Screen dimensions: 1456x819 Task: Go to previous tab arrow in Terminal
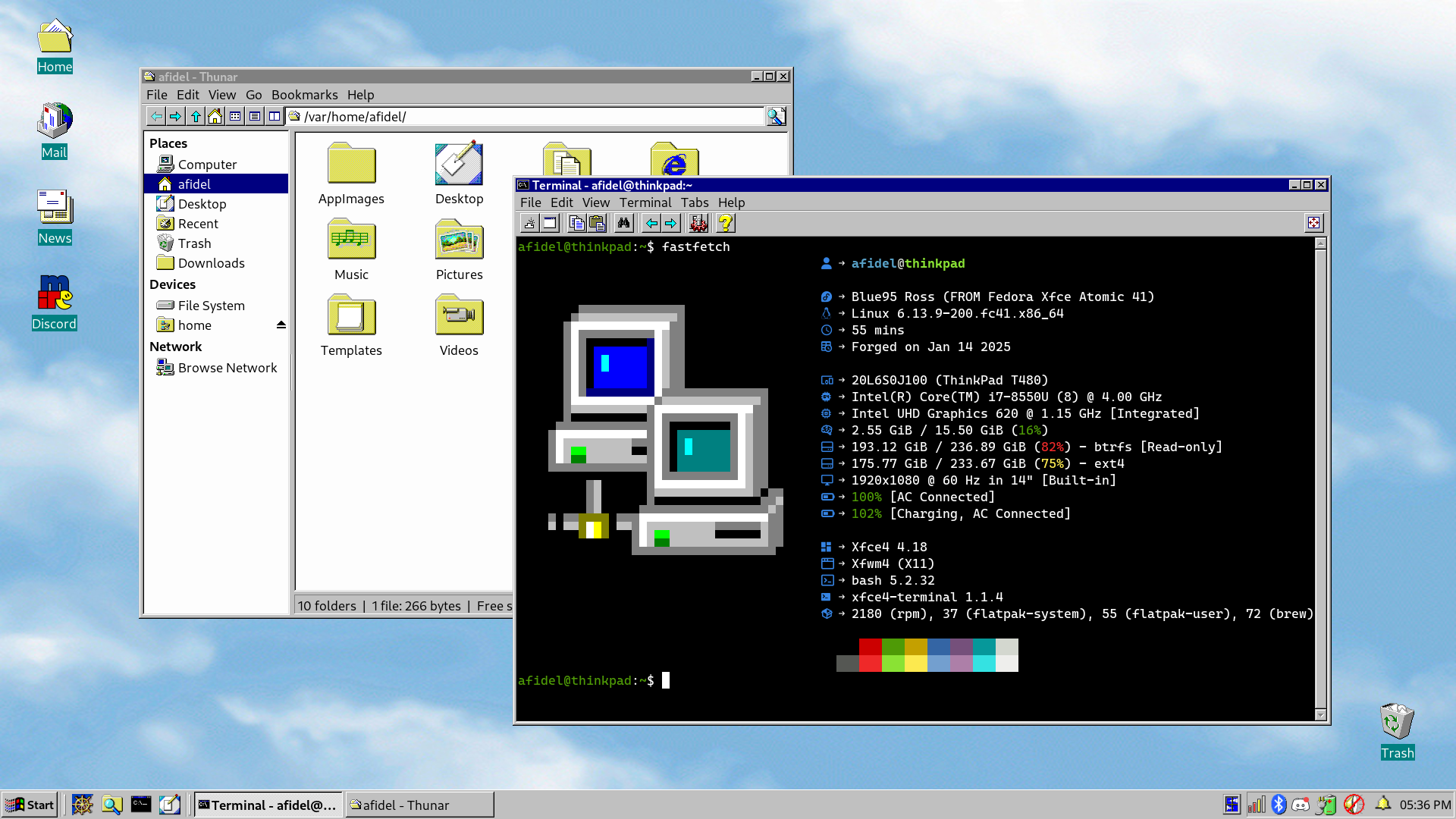651,223
